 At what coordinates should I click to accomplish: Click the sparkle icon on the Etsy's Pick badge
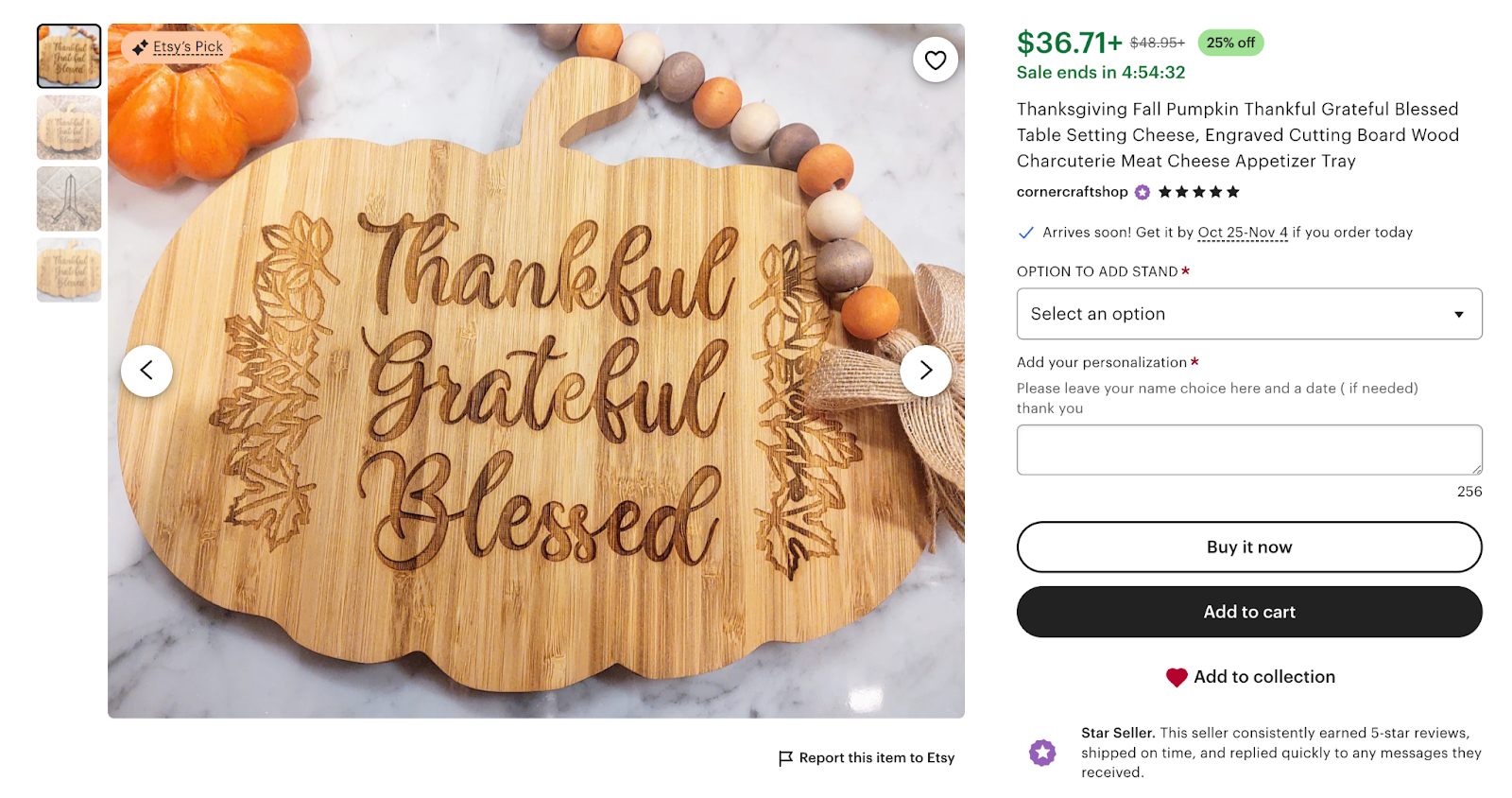(141, 45)
